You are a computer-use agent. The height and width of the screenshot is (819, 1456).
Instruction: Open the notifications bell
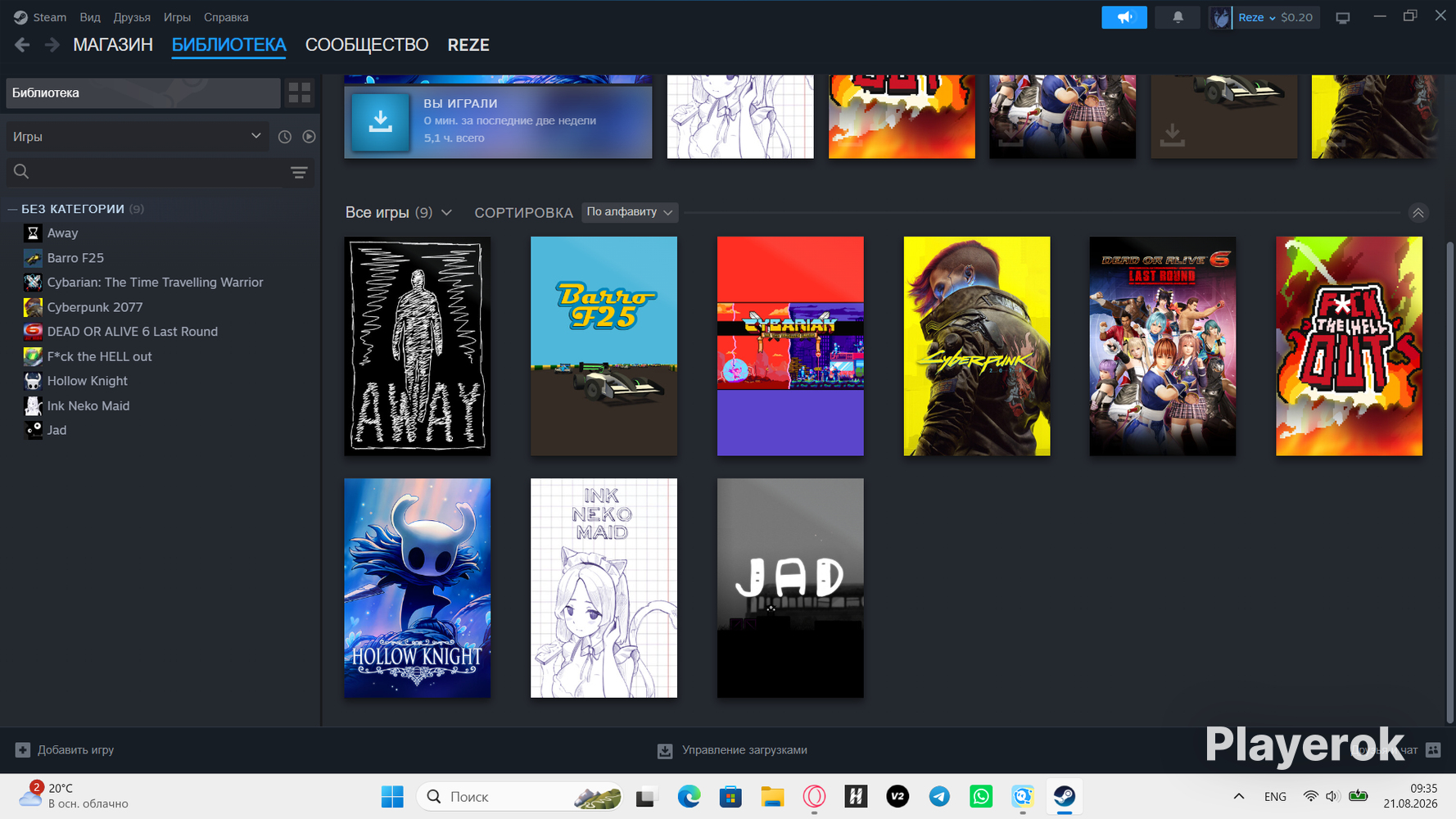pyautogui.click(x=1178, y=17)
